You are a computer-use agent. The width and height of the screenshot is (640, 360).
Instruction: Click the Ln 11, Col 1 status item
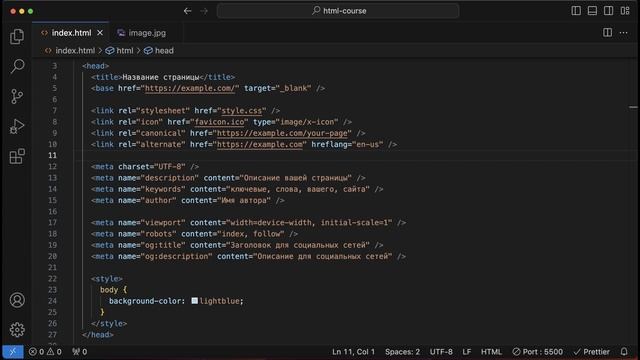click(x=353, y=352)
